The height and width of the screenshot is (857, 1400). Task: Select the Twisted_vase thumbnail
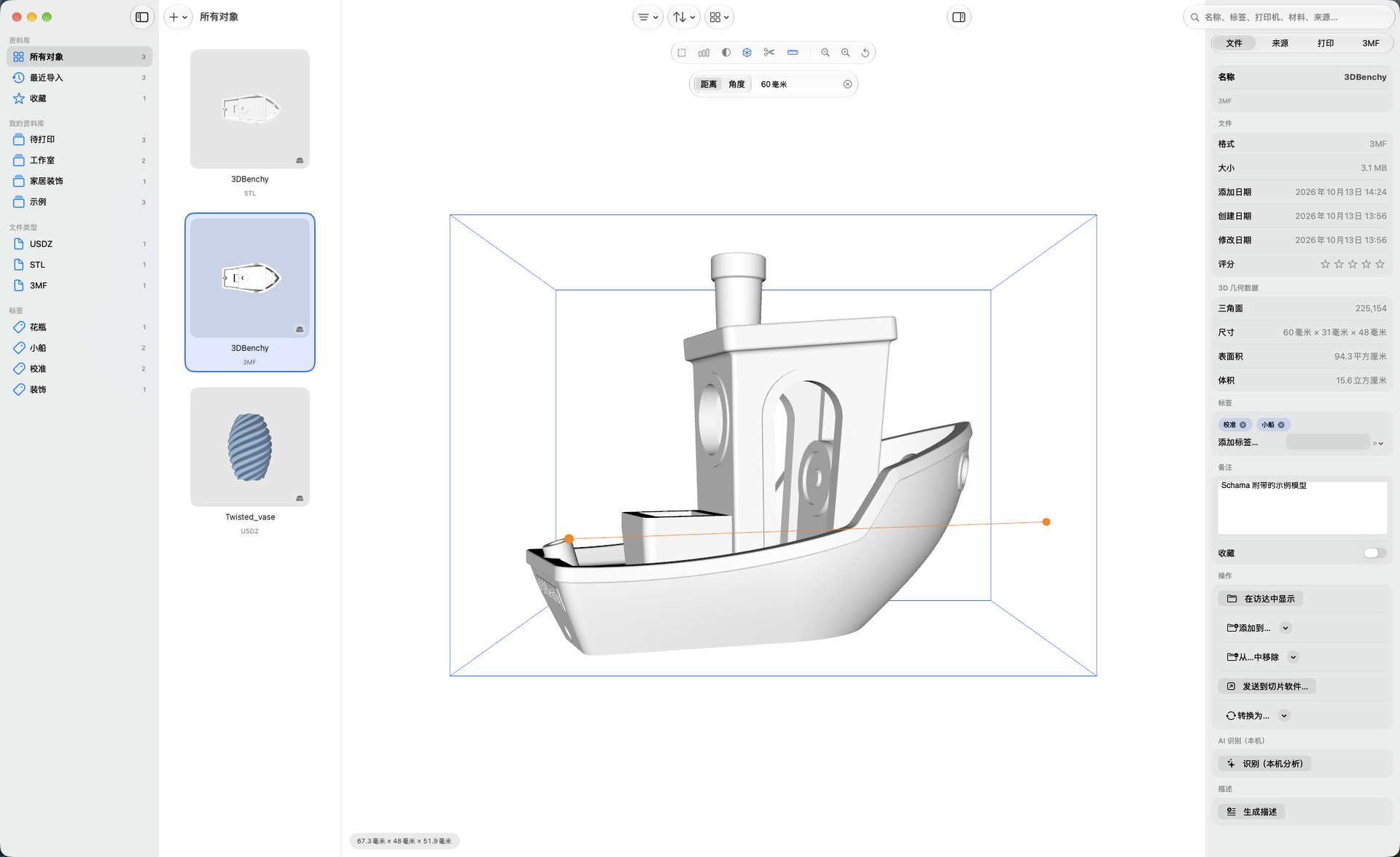pos(250,447)
